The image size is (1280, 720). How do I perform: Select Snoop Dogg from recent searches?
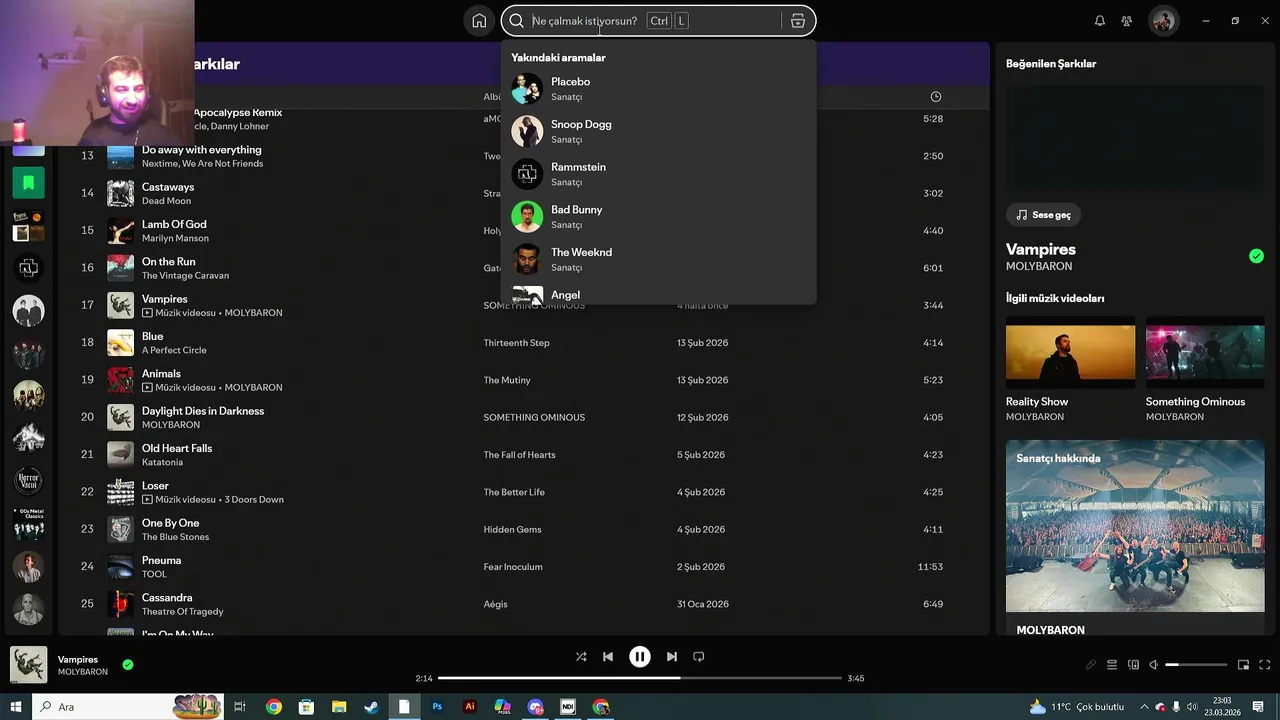click(658, 131)
